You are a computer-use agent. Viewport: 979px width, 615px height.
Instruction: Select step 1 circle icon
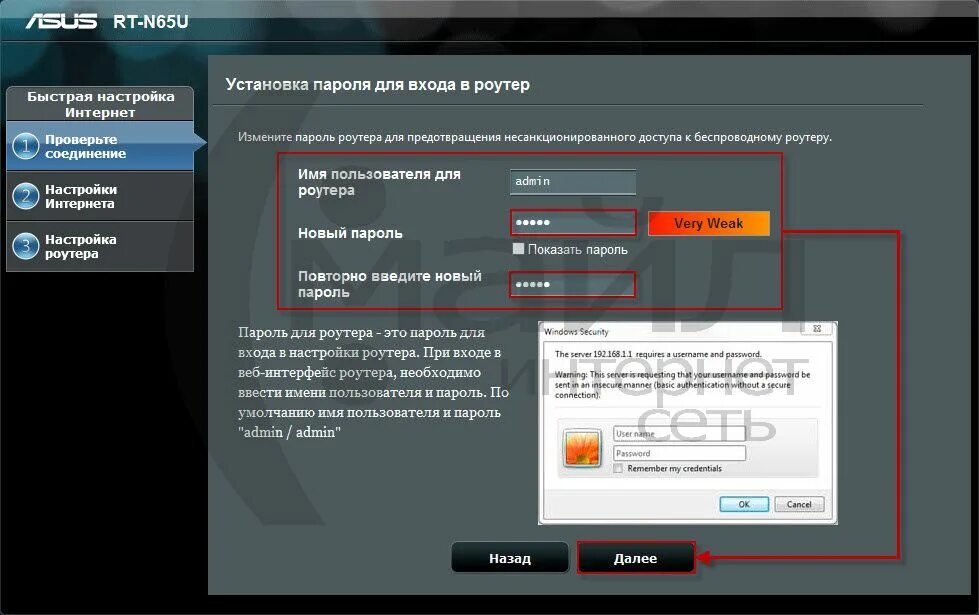26,146
